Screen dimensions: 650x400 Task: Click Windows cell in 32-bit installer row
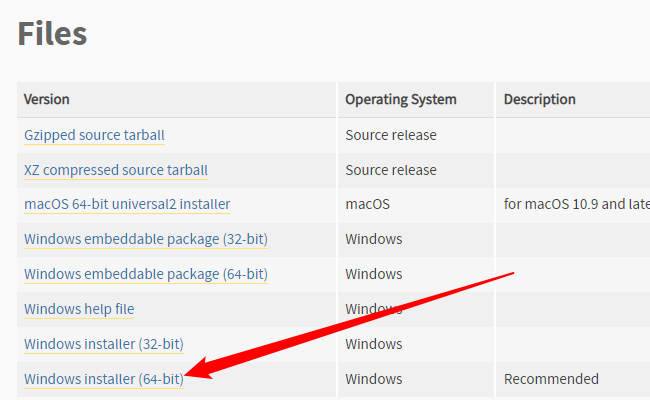coord(374,344)
